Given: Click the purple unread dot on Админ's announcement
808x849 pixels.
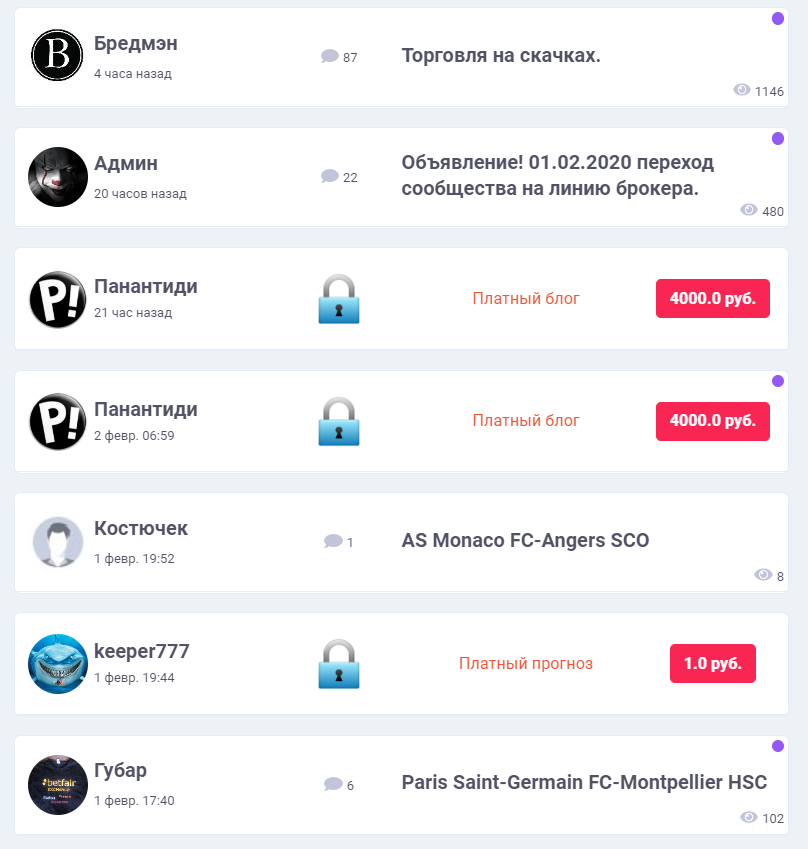Looking at the screenshot, I should click(778, 139).
